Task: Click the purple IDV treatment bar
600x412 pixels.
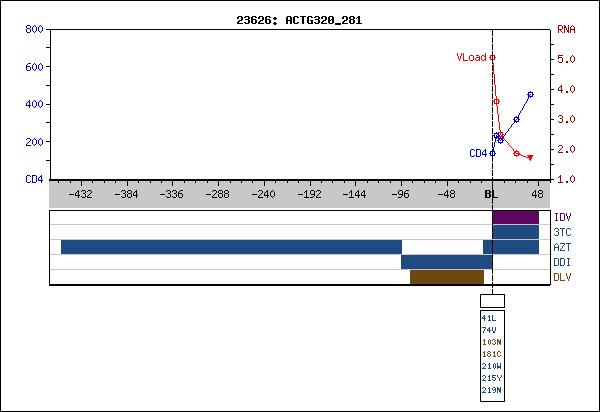Action: pyautogui.click(x=516, y=217)
